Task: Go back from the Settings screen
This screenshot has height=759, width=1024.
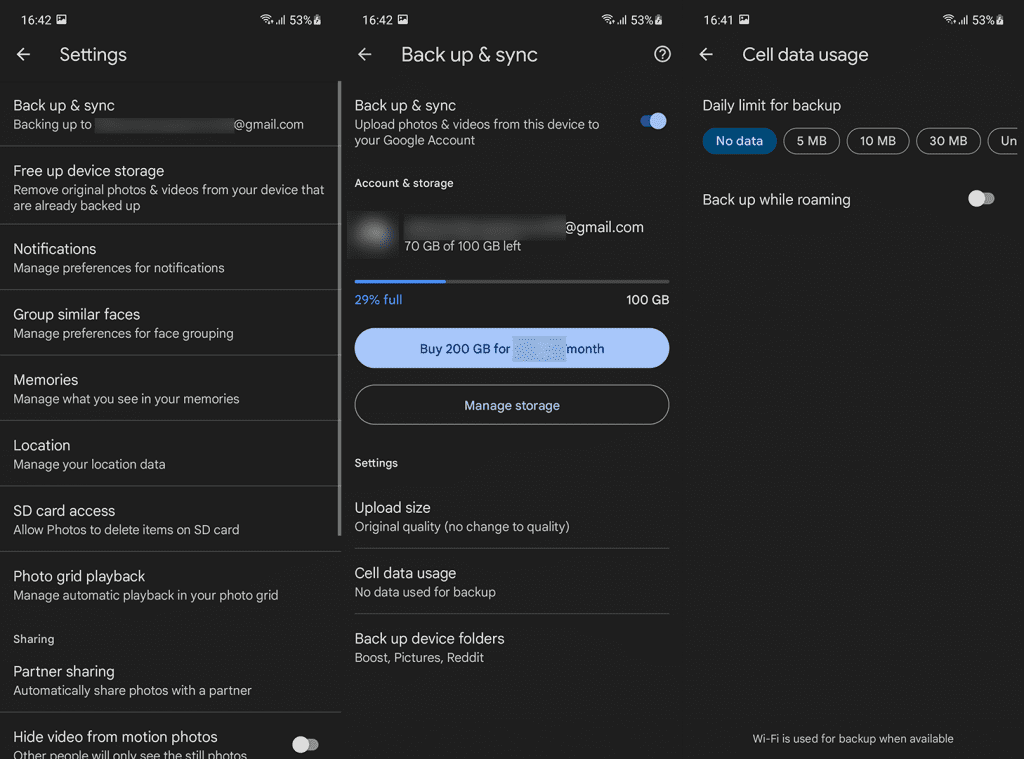Action: click(24, 55)
